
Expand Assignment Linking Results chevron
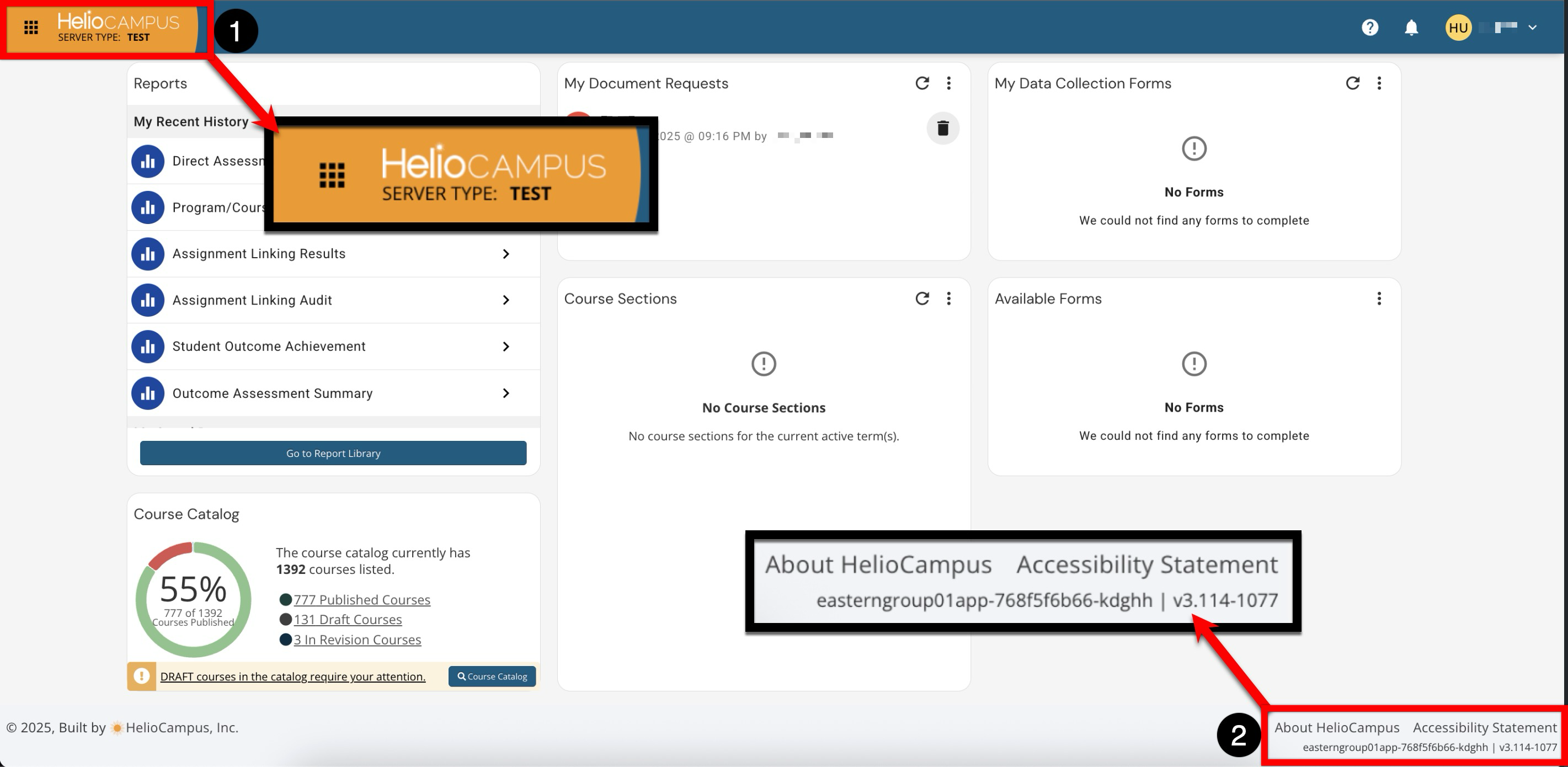(505, 254)
